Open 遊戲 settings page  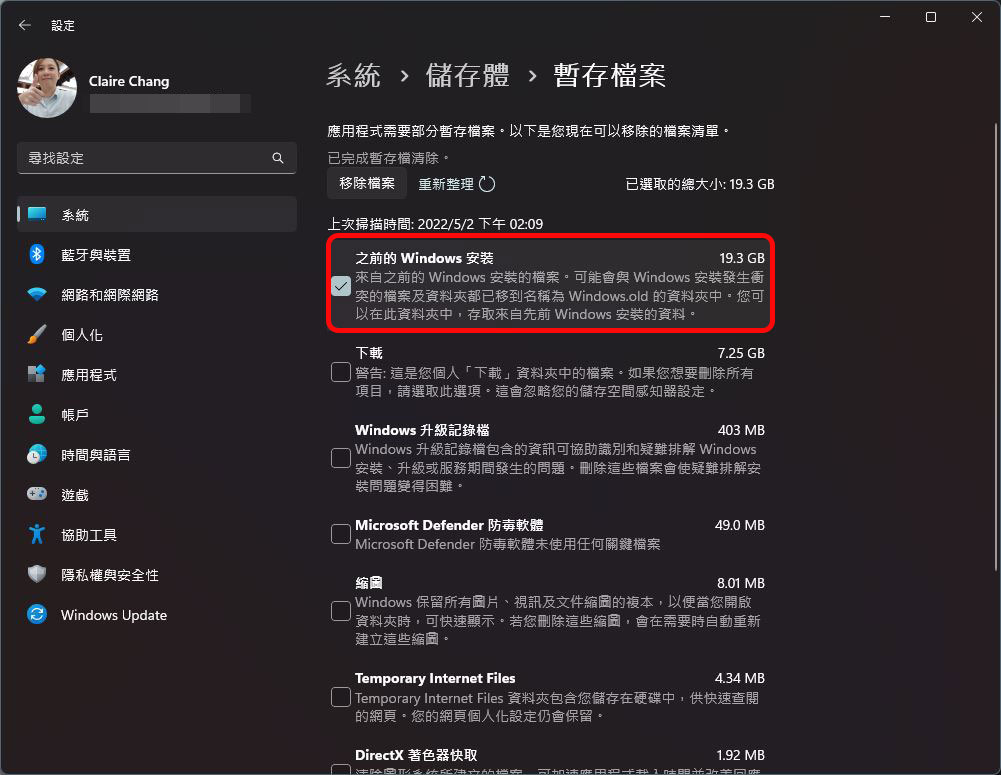coord(156,495)
